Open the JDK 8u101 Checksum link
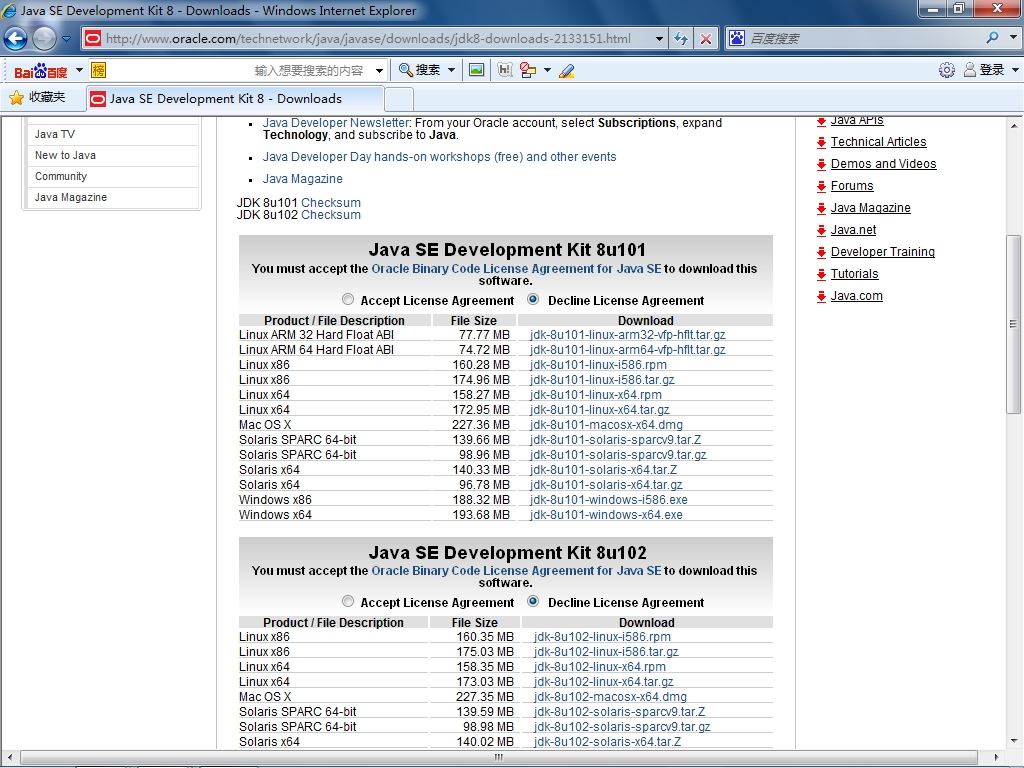Image resolution: width=1024 pixels, height=768 pixels. 330,202
